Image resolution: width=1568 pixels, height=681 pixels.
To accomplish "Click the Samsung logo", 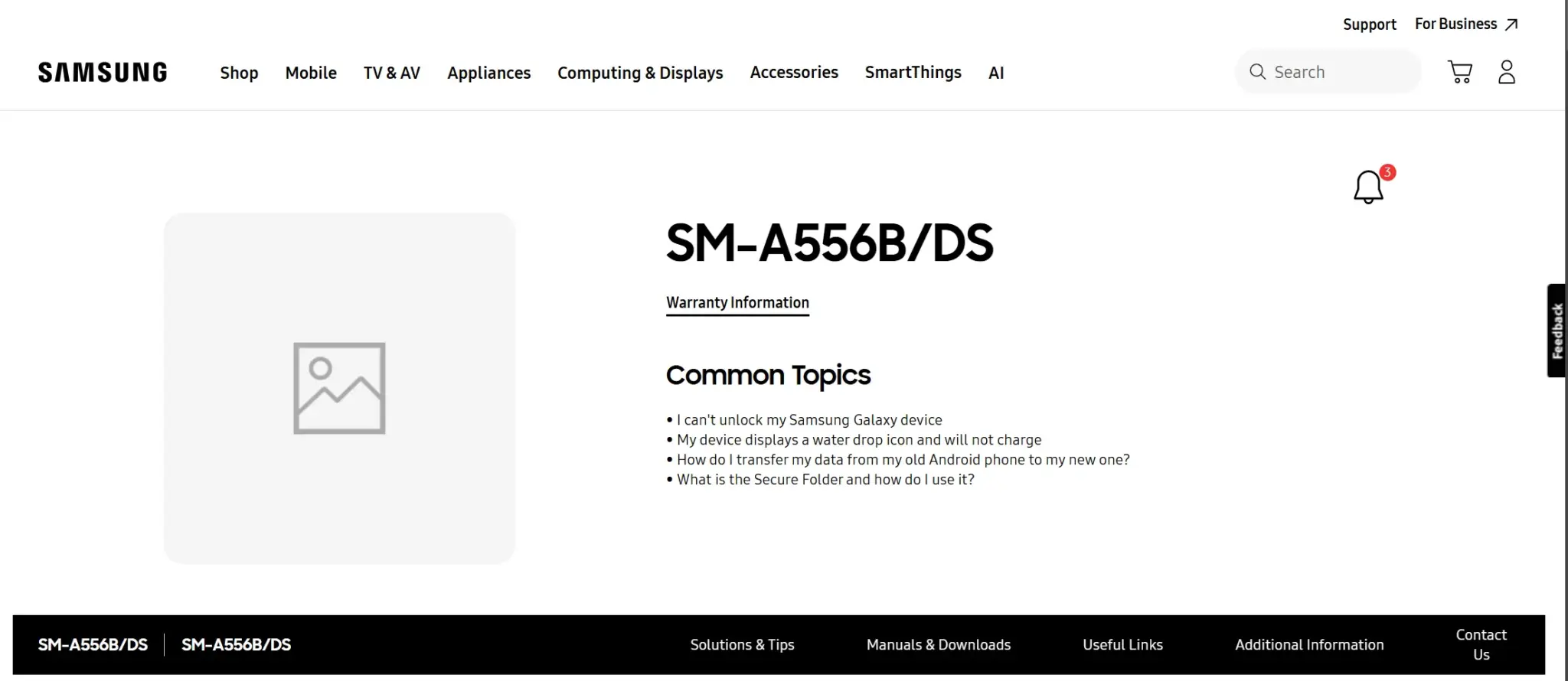I will (103, 73).
